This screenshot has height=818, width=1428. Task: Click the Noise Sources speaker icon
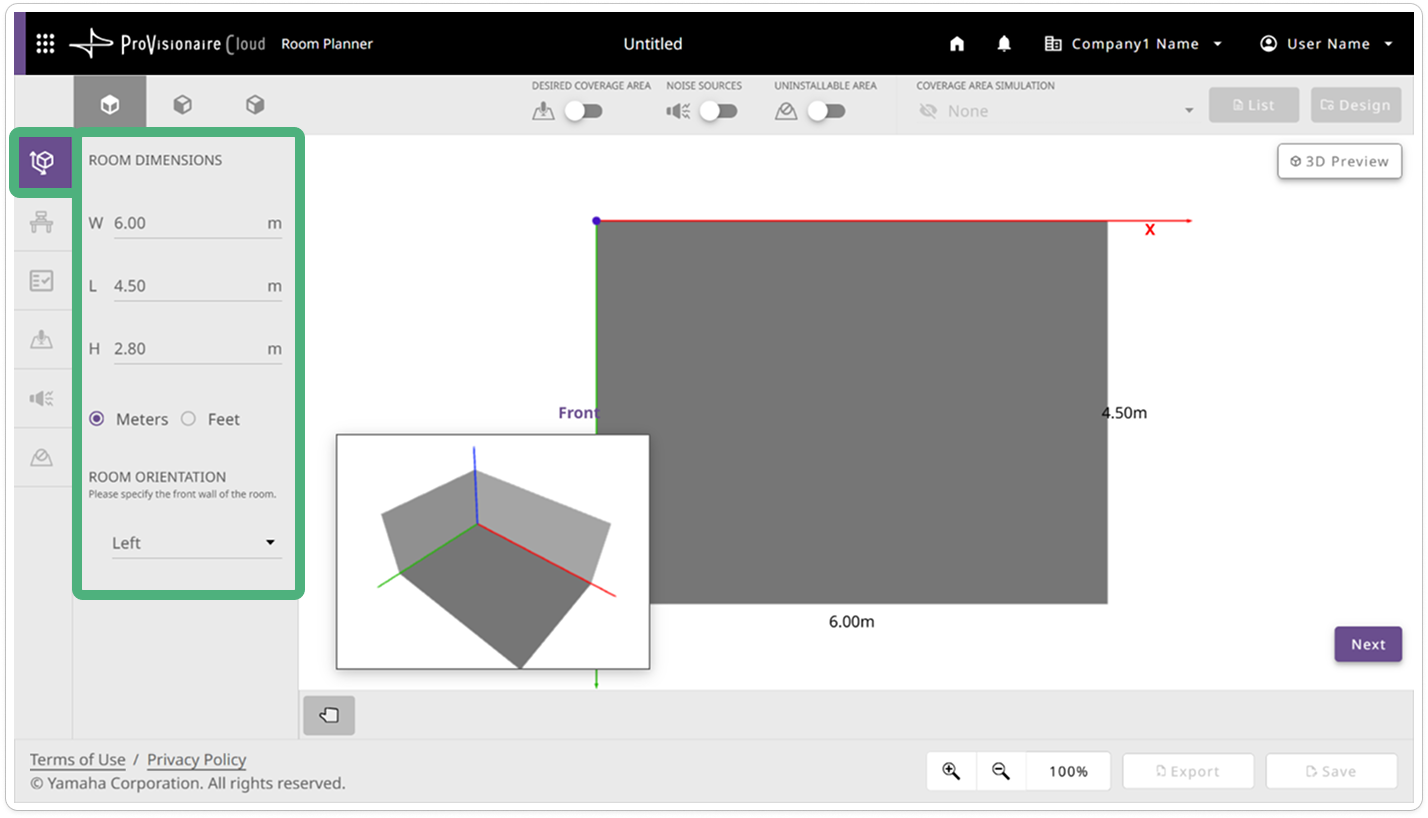click(x=679, y=111)
